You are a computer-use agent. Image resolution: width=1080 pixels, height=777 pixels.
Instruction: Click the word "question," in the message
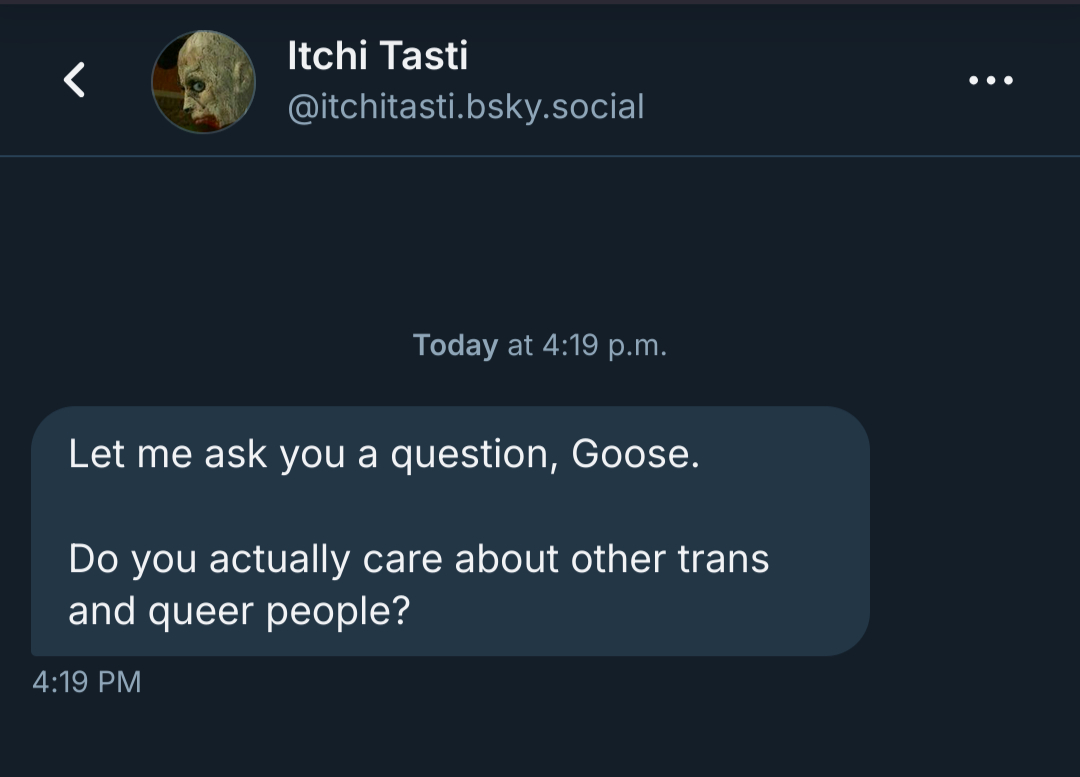pyautogui.click(x=472, y=456)
